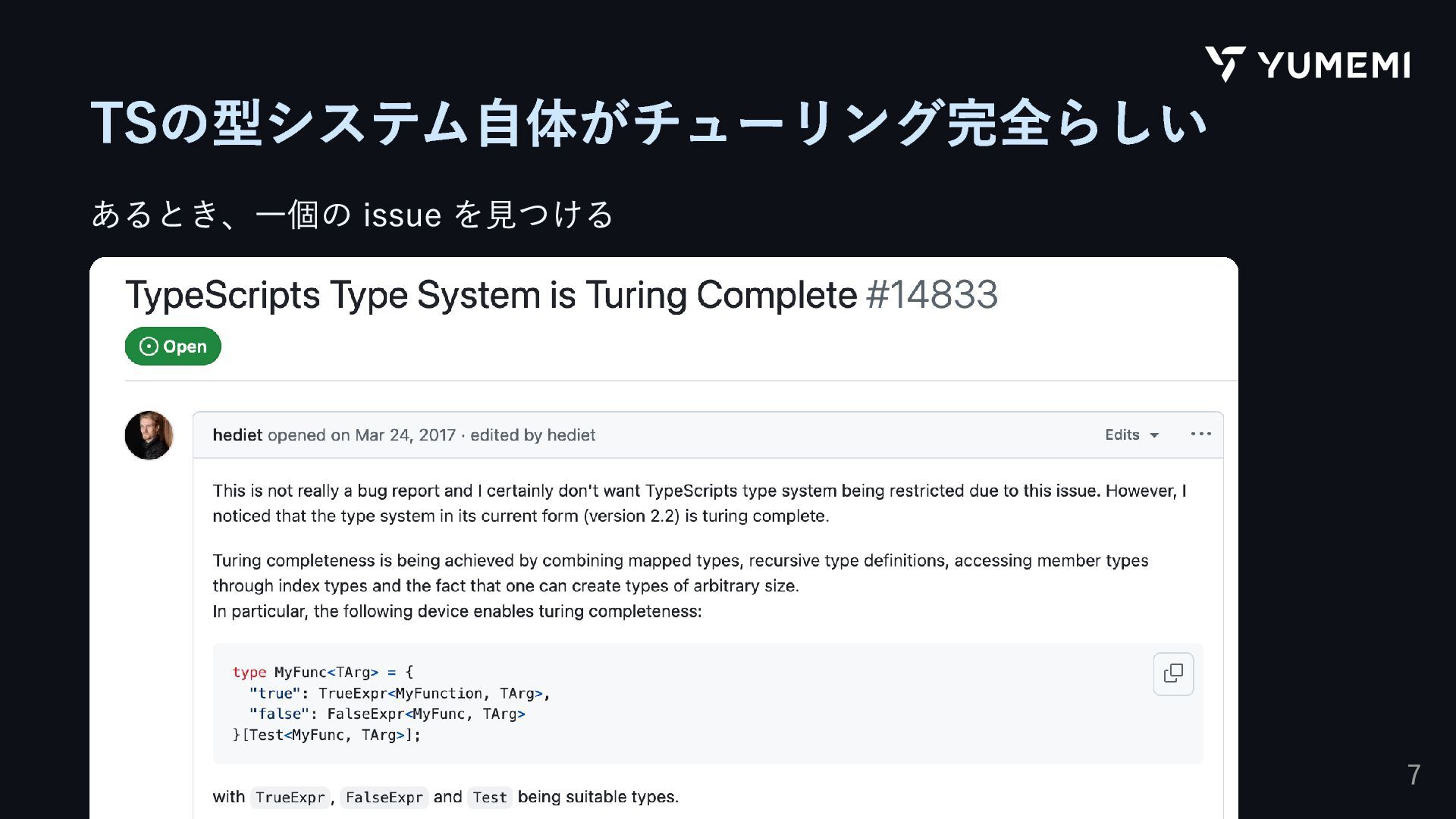Click the slide heading about TSの型システム
Viewport: 1456px width, 819px height.
[648, 124]
